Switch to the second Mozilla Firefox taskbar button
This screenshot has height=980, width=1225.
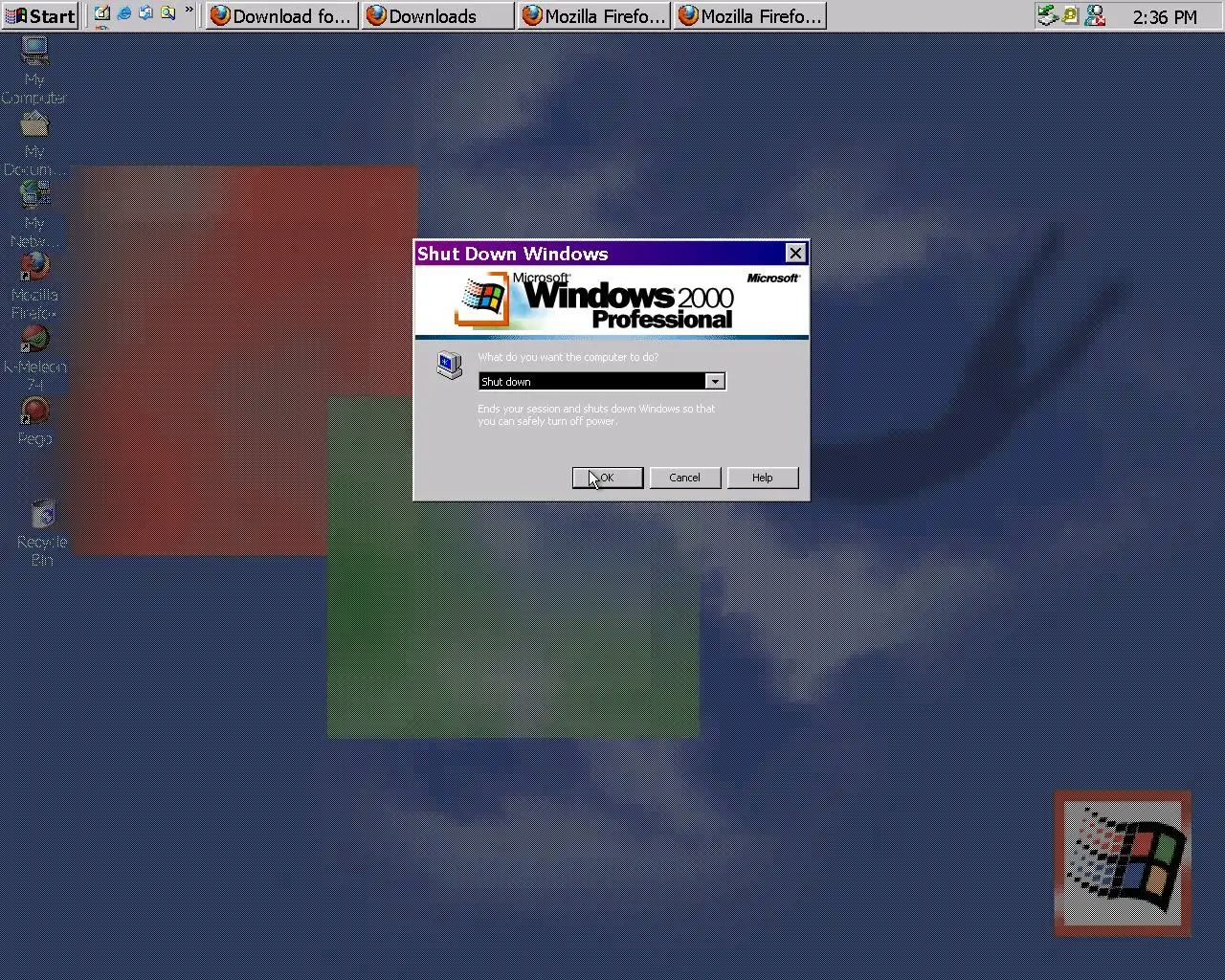(x=749, y=16)
